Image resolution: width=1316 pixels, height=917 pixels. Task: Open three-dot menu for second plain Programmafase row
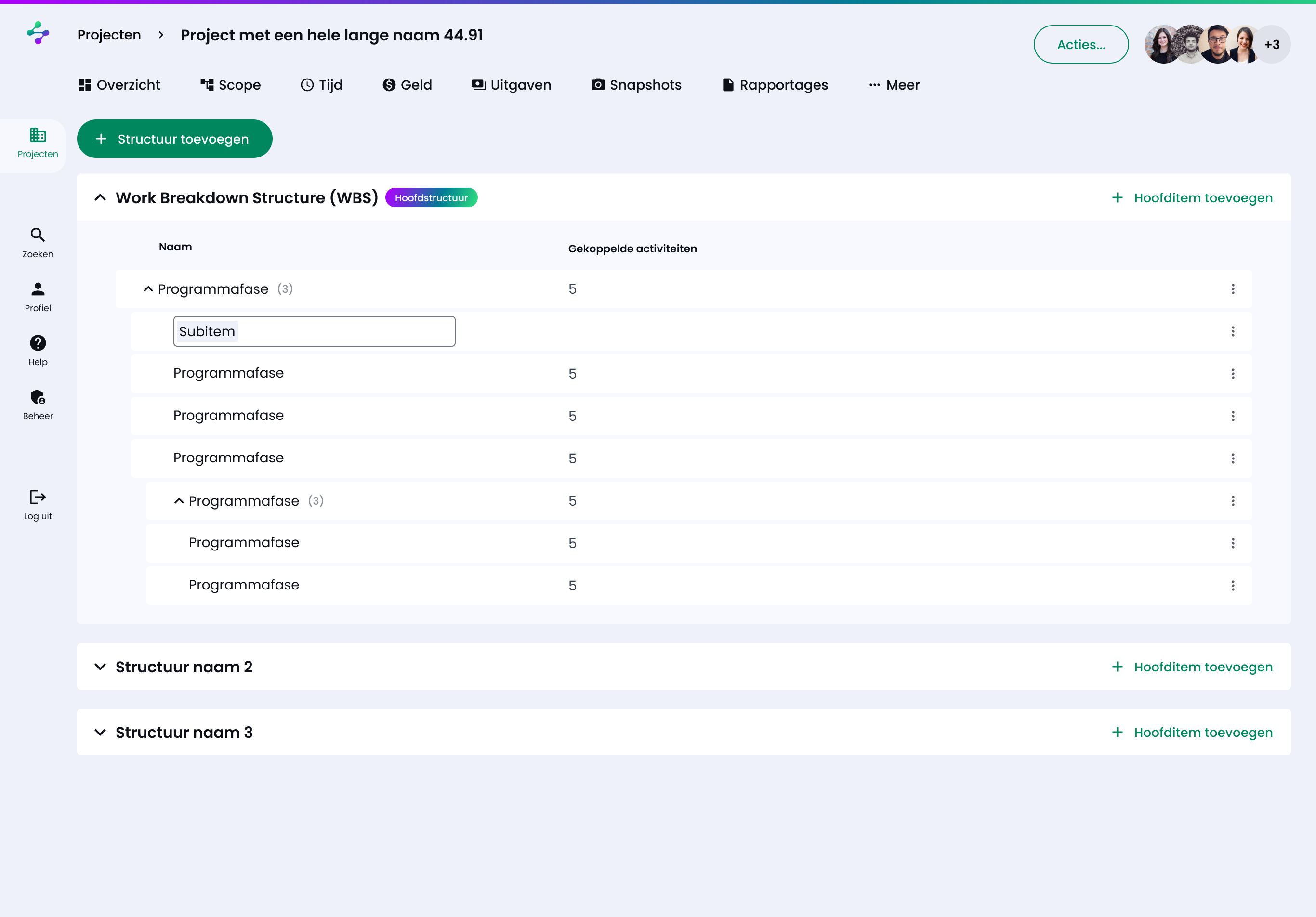click(x=1233, y=416)
